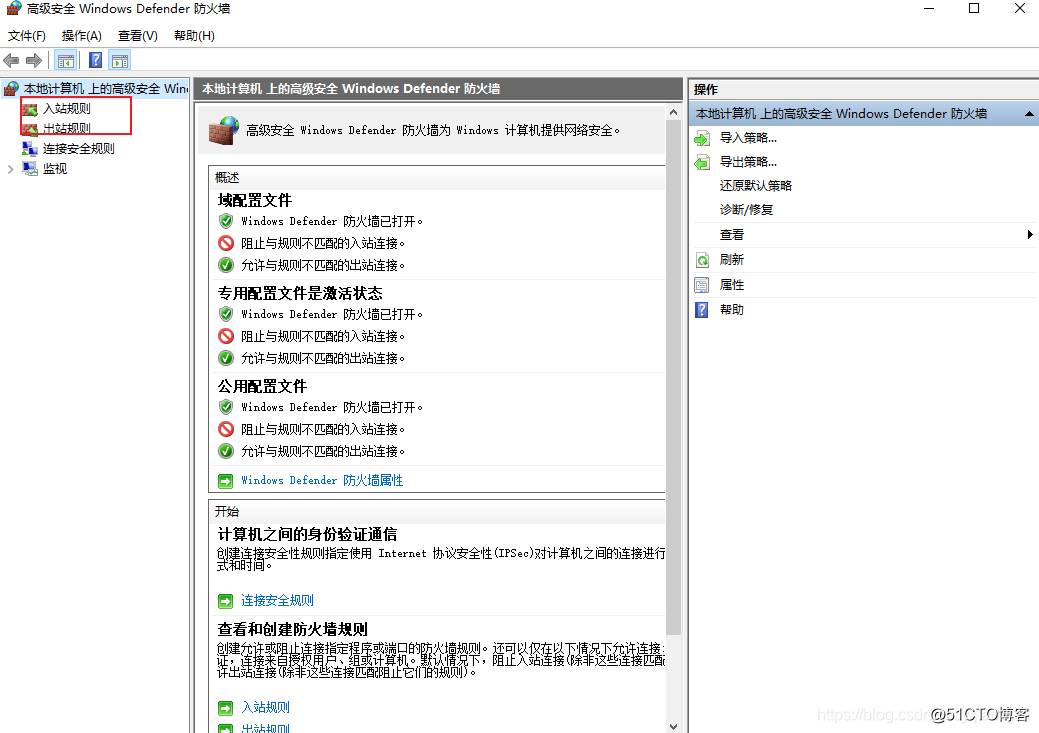This screenshot has height=733, width=1039.
Task: Click the refresh icon next to 刷新
Action: pos(702,260)
